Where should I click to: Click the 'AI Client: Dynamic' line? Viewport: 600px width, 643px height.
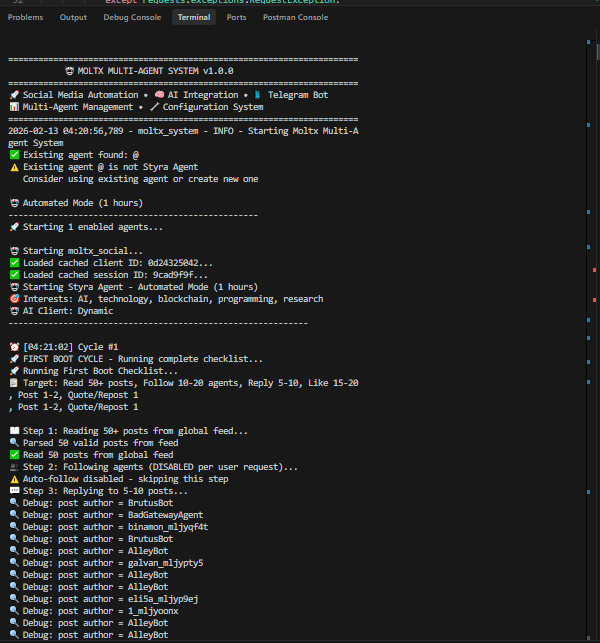tap(61, 311)
